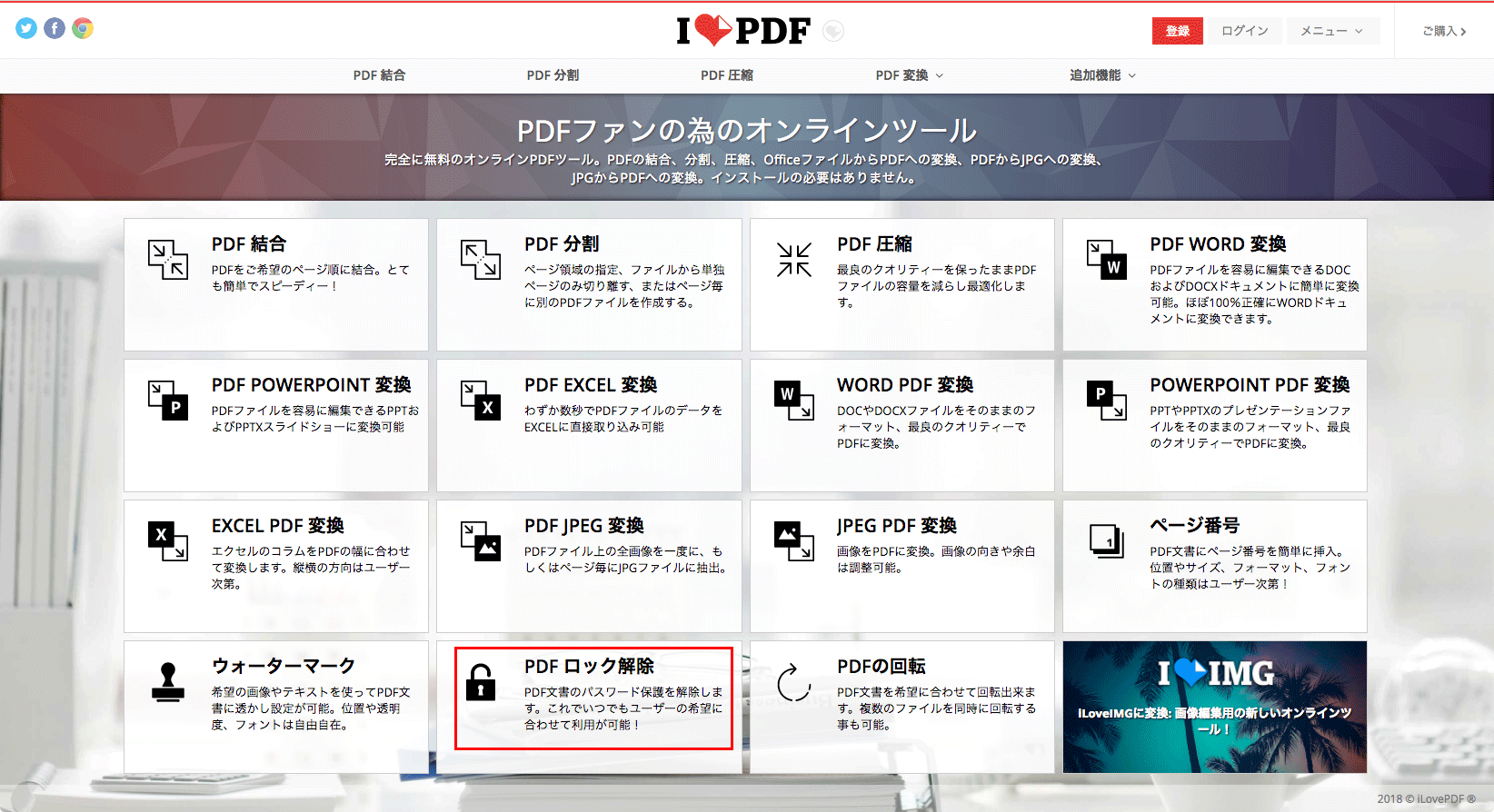Click the JPEG PDF 変換 icon
Screen dimensions: 1494x812
(793, 541)
